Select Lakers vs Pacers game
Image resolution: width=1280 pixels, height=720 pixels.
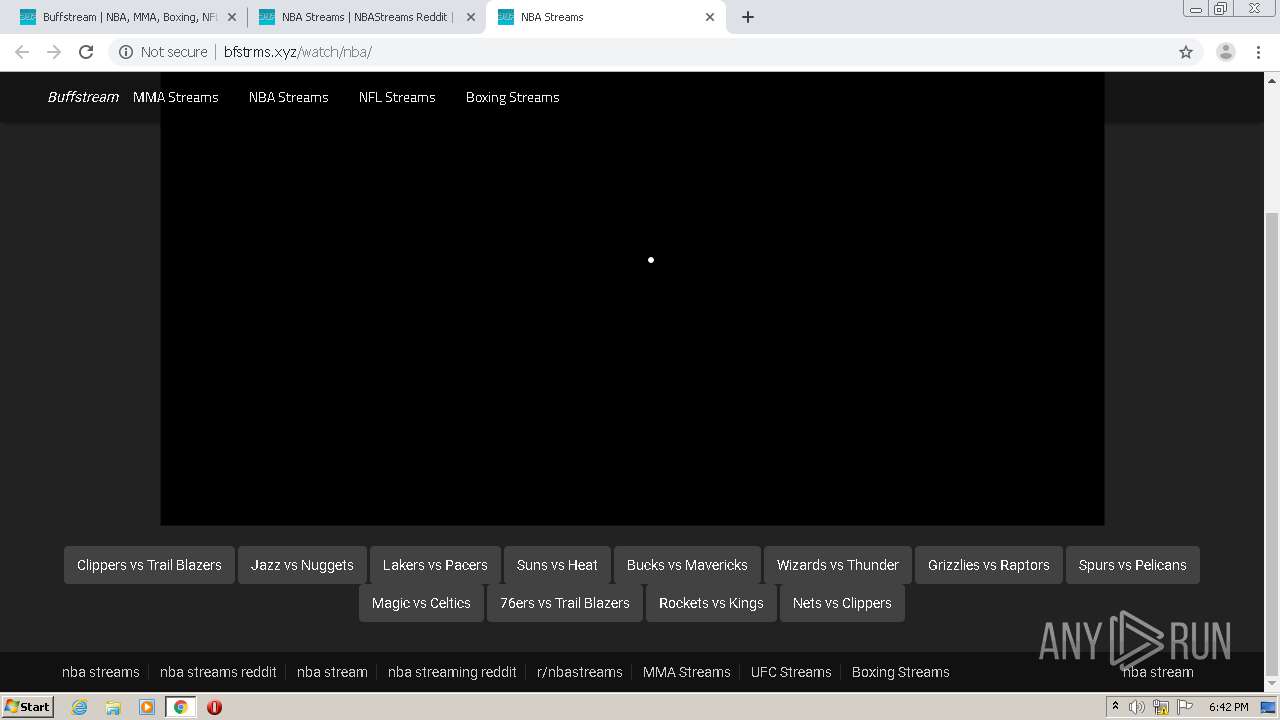coord(435,565)
